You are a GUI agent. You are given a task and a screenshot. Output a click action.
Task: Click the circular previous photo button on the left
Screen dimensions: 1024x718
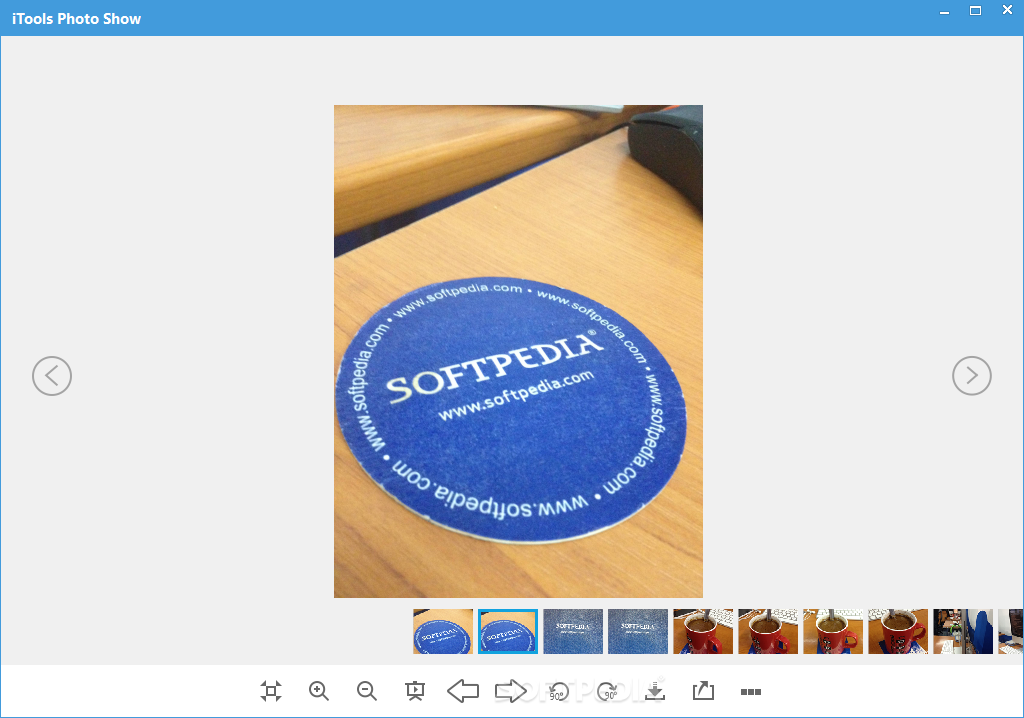pyautogui.click(x=52, y=376)
